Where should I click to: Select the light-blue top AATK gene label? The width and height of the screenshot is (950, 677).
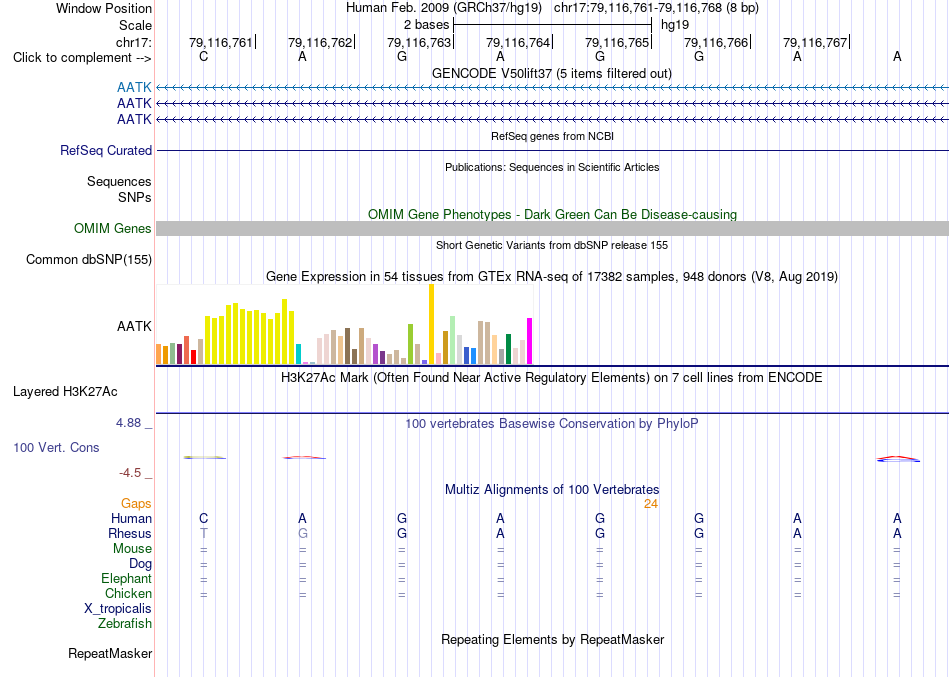(x=134, y=87)
